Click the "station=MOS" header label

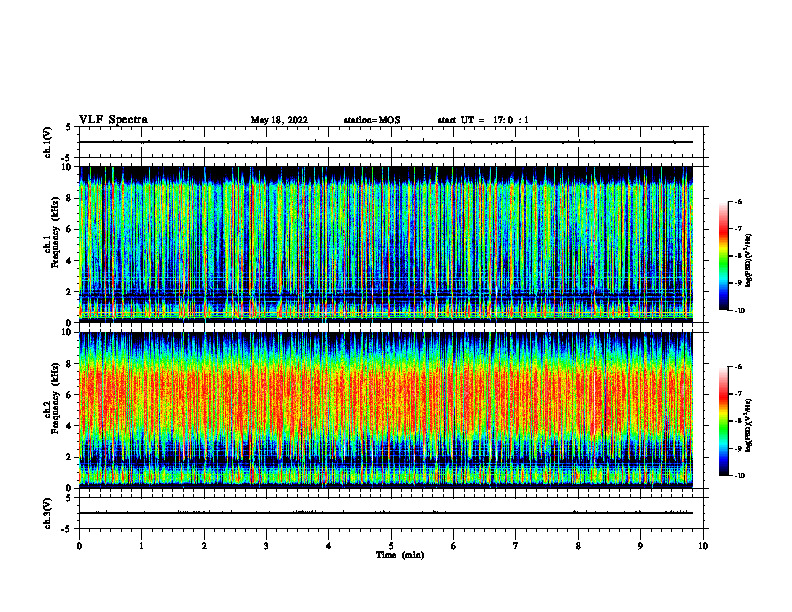pos(372,120)
